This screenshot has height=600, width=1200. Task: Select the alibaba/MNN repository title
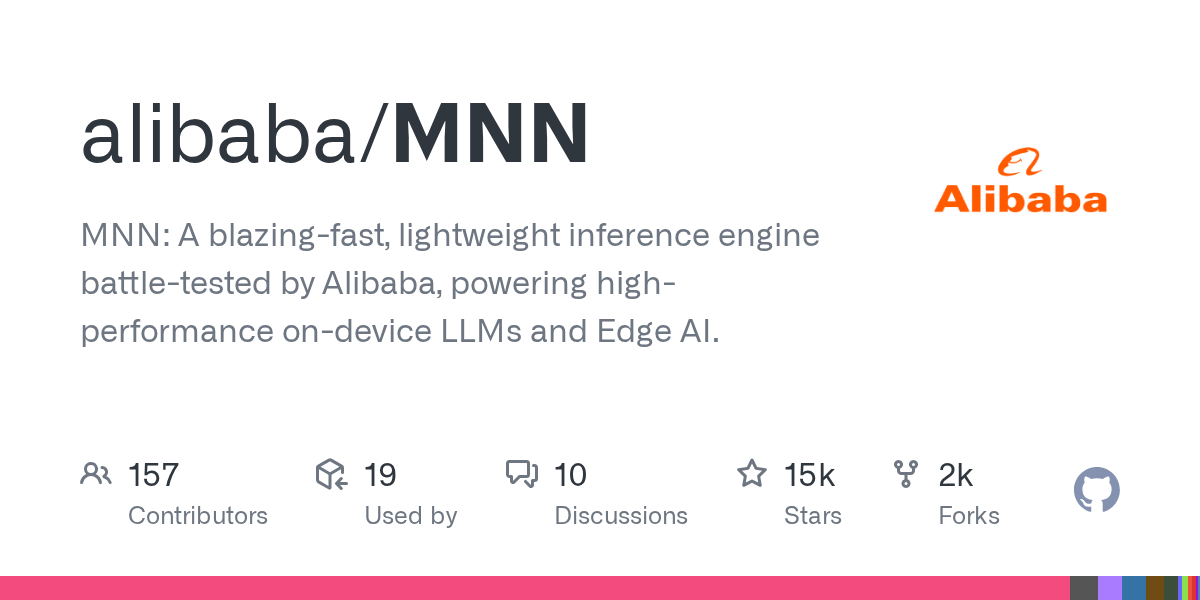(335, 134)
